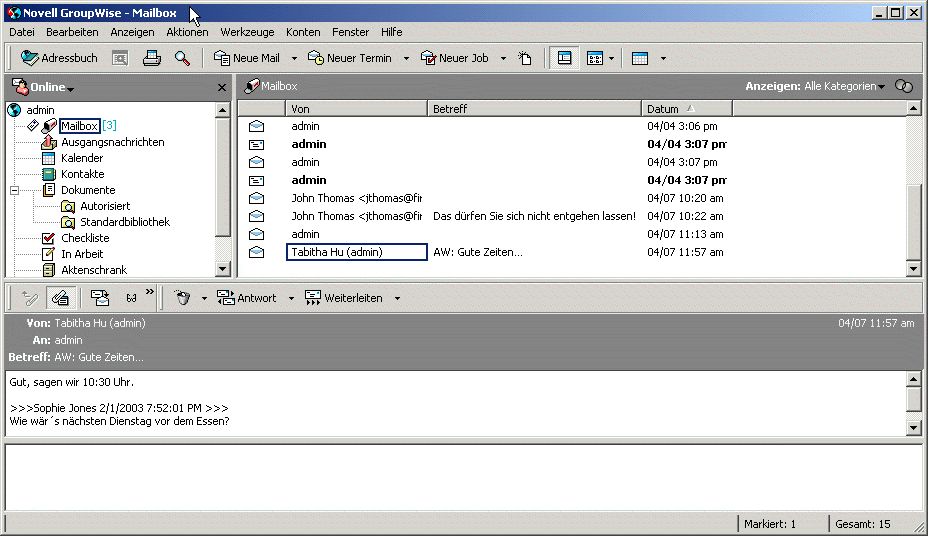928x536 pixels.
Task: Open the Adressbuch from the toolbar
Action: [x=59, y=58]
